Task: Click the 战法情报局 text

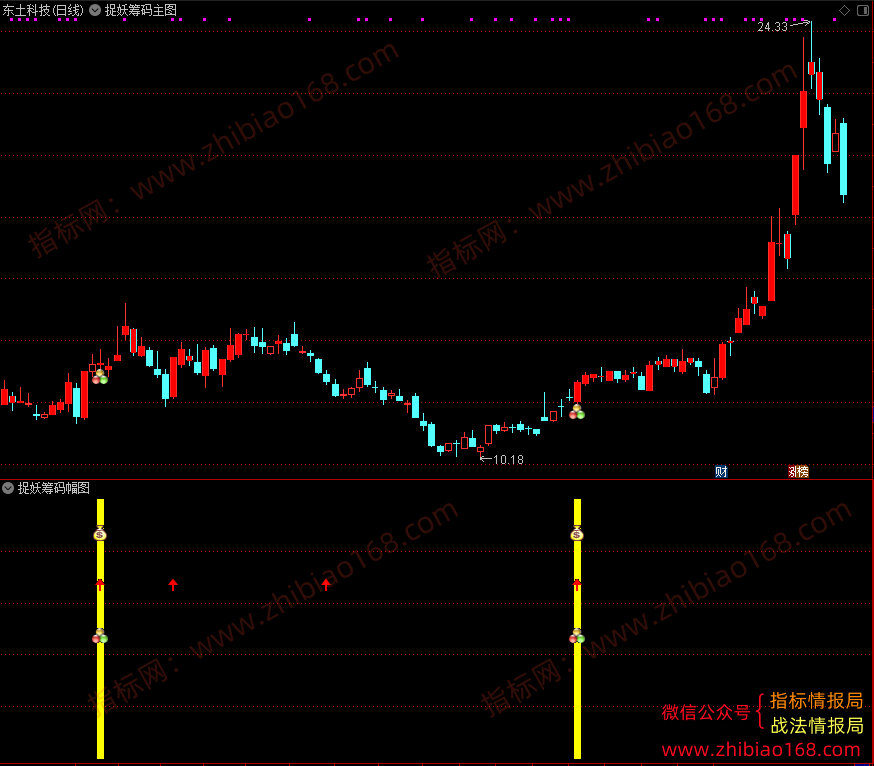Action: [x=817, y=725]
